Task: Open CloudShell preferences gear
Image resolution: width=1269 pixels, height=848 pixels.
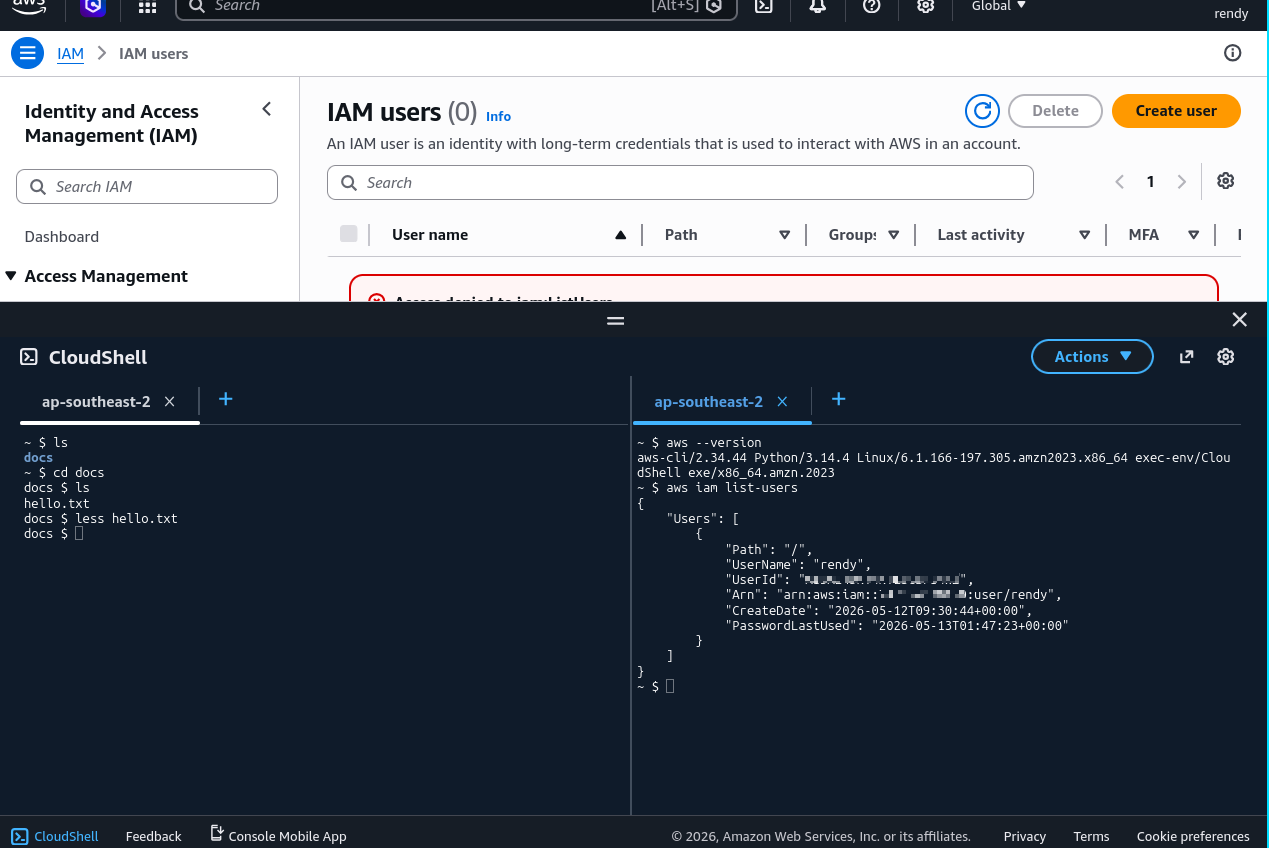Action: [x=1226, y=357]
